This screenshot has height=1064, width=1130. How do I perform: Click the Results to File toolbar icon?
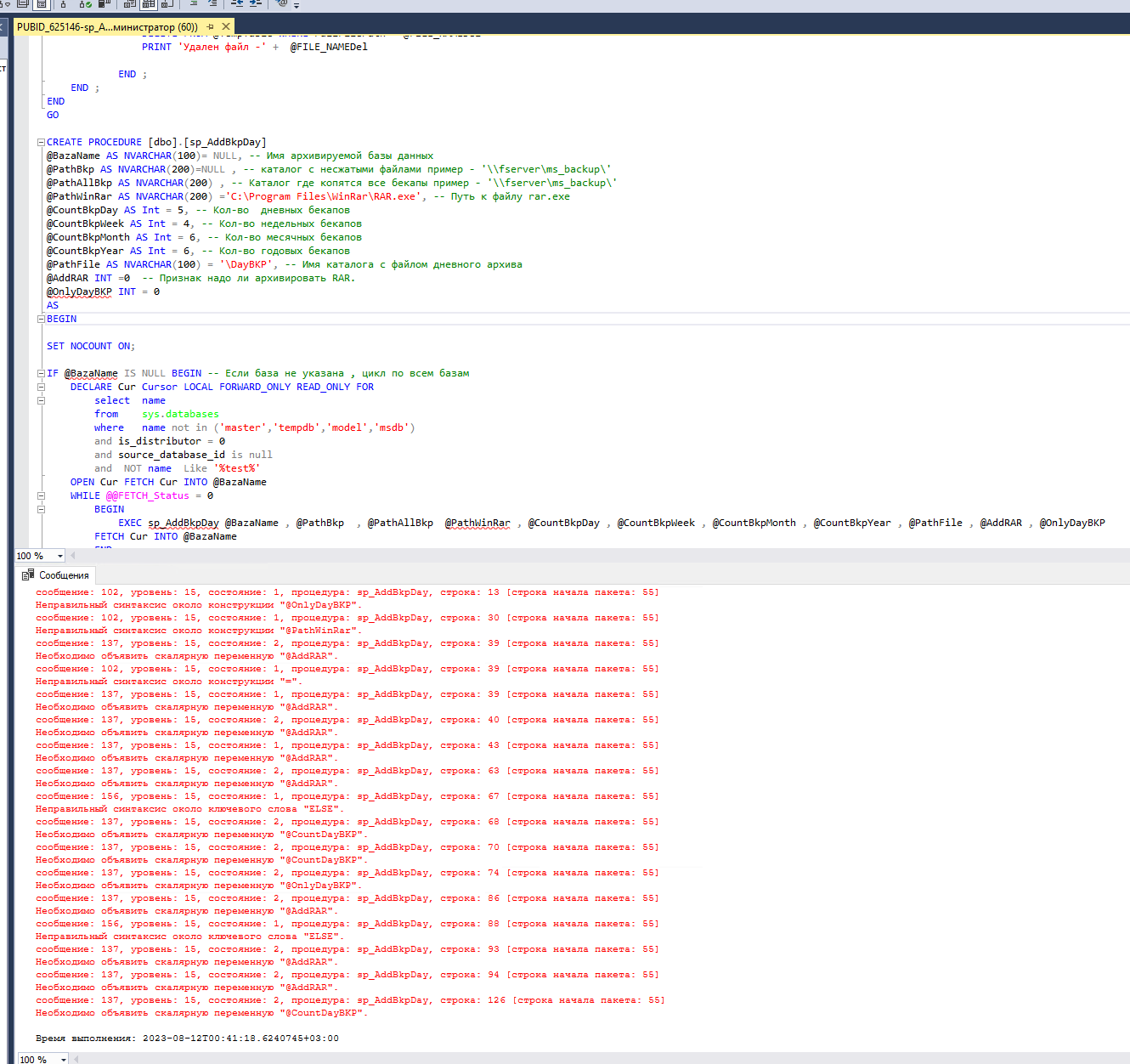[167, 4]
